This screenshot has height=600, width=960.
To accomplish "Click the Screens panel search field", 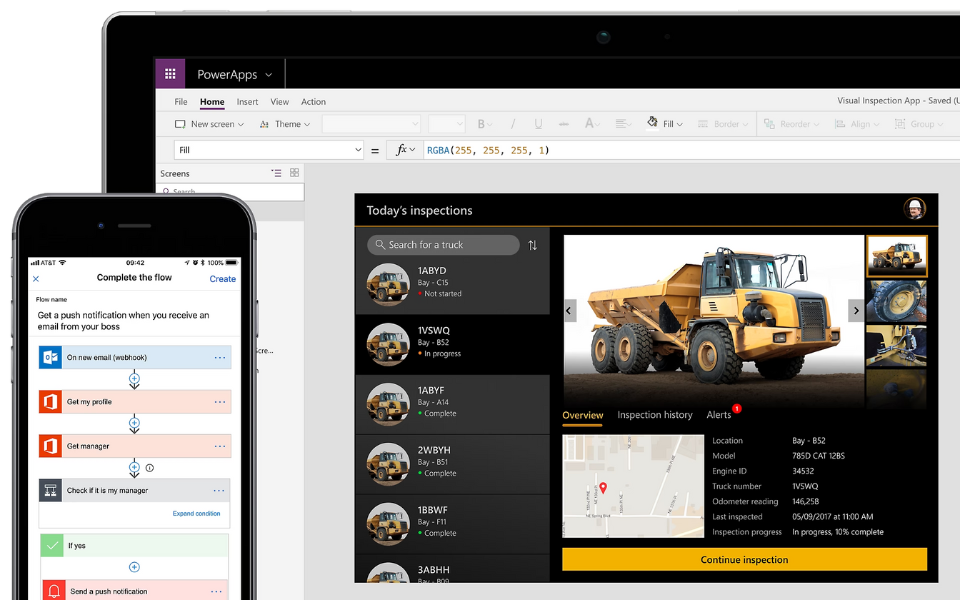I will click(x=230, y=192).
